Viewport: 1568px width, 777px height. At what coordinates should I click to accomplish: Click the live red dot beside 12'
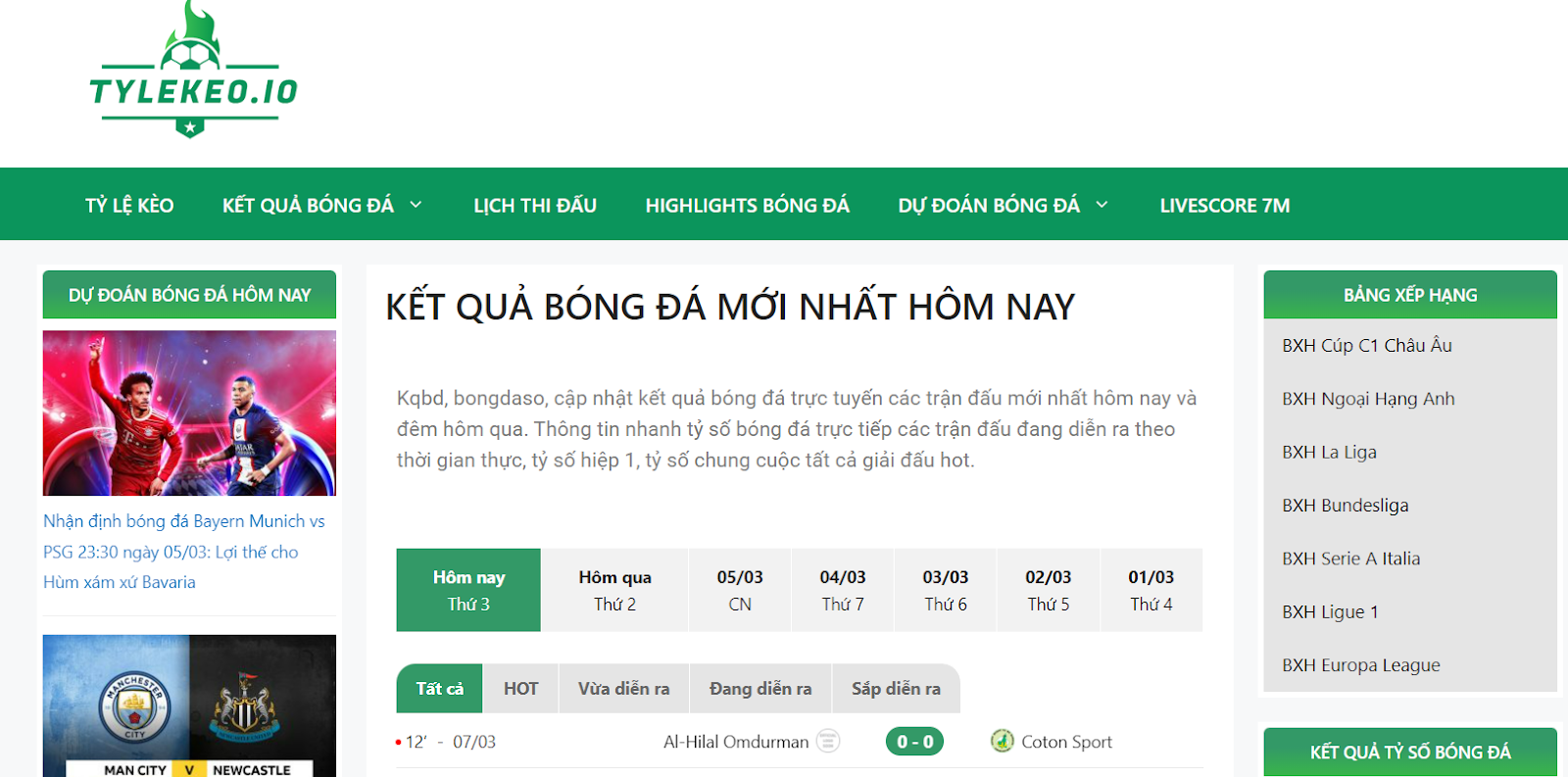pyautogui.click(x=398, y=743)
